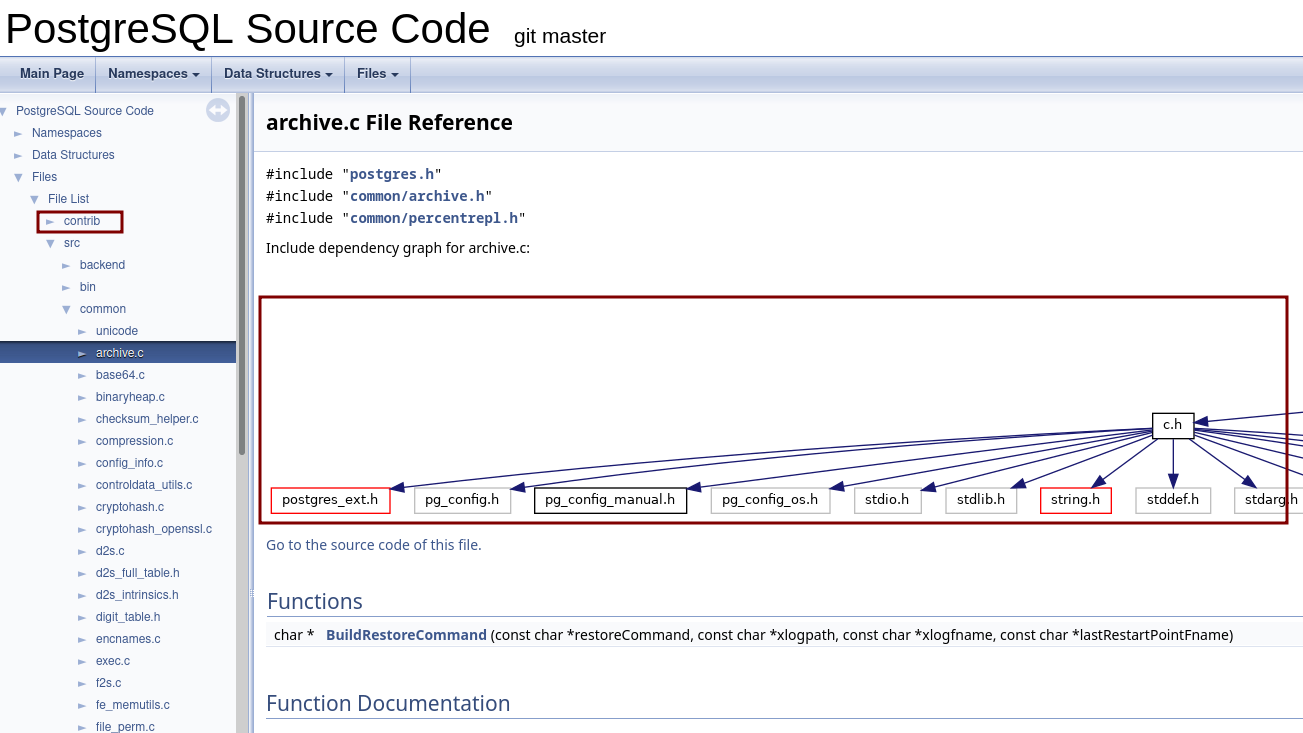The height and width of the screenshot is (733, 1303).
Task: Select cryptohash_openssl.c in the file tree
Action: [x=153, y=529]
